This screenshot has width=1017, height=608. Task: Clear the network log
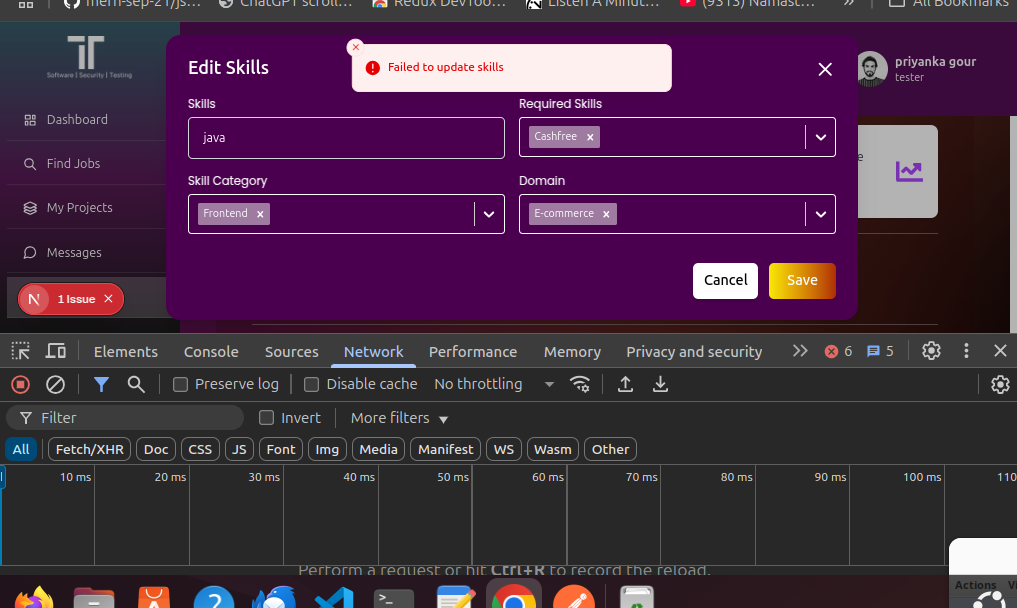[x=56, y=384]
